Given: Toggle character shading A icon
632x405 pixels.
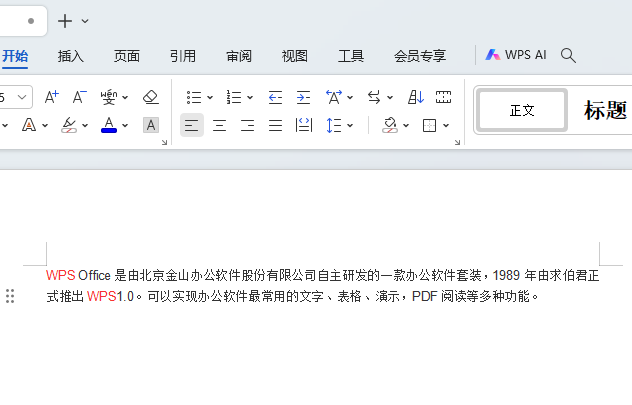Looking at the screenshot, I should coord(151,125).
